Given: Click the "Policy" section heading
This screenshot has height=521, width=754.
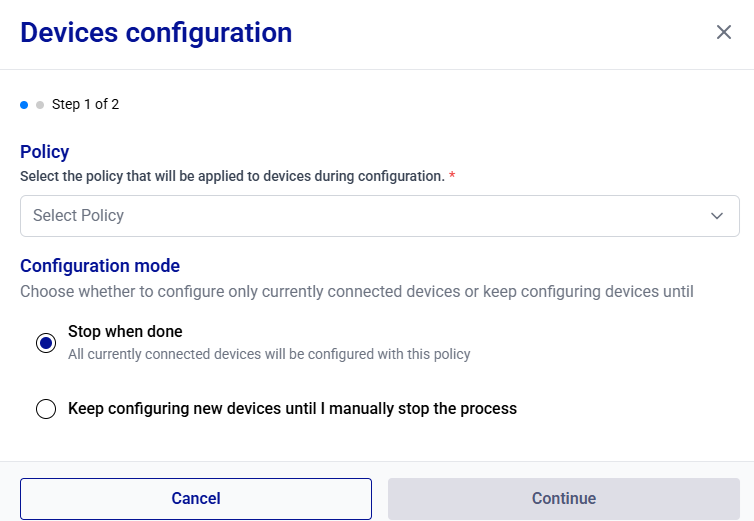Looking at the screenshot, I should (45, 152).
